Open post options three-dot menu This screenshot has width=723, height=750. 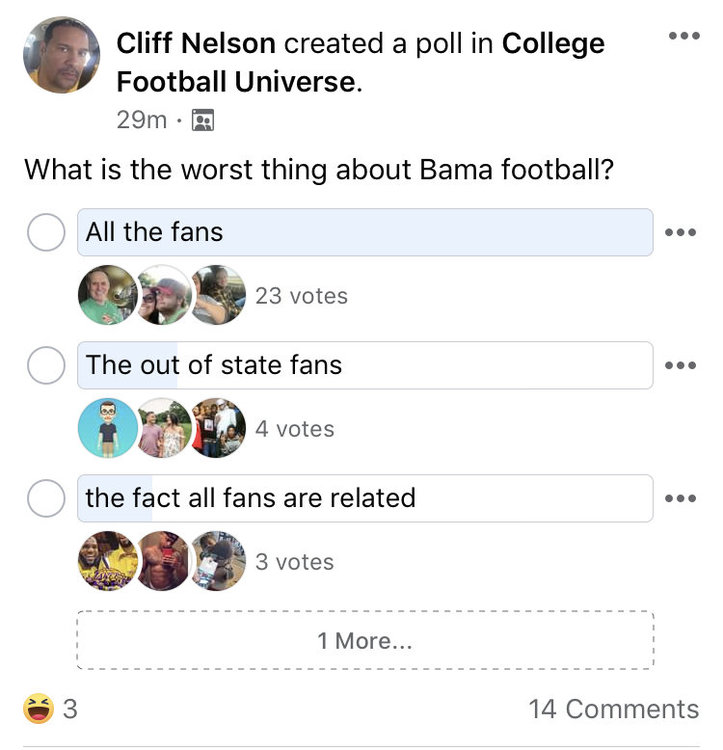[684, 36]
